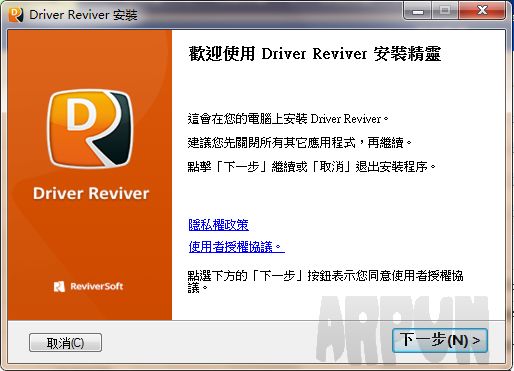Screen dimensions: 514x371
Task: Click the 下一步(N) > button
Action: point(440,340)
